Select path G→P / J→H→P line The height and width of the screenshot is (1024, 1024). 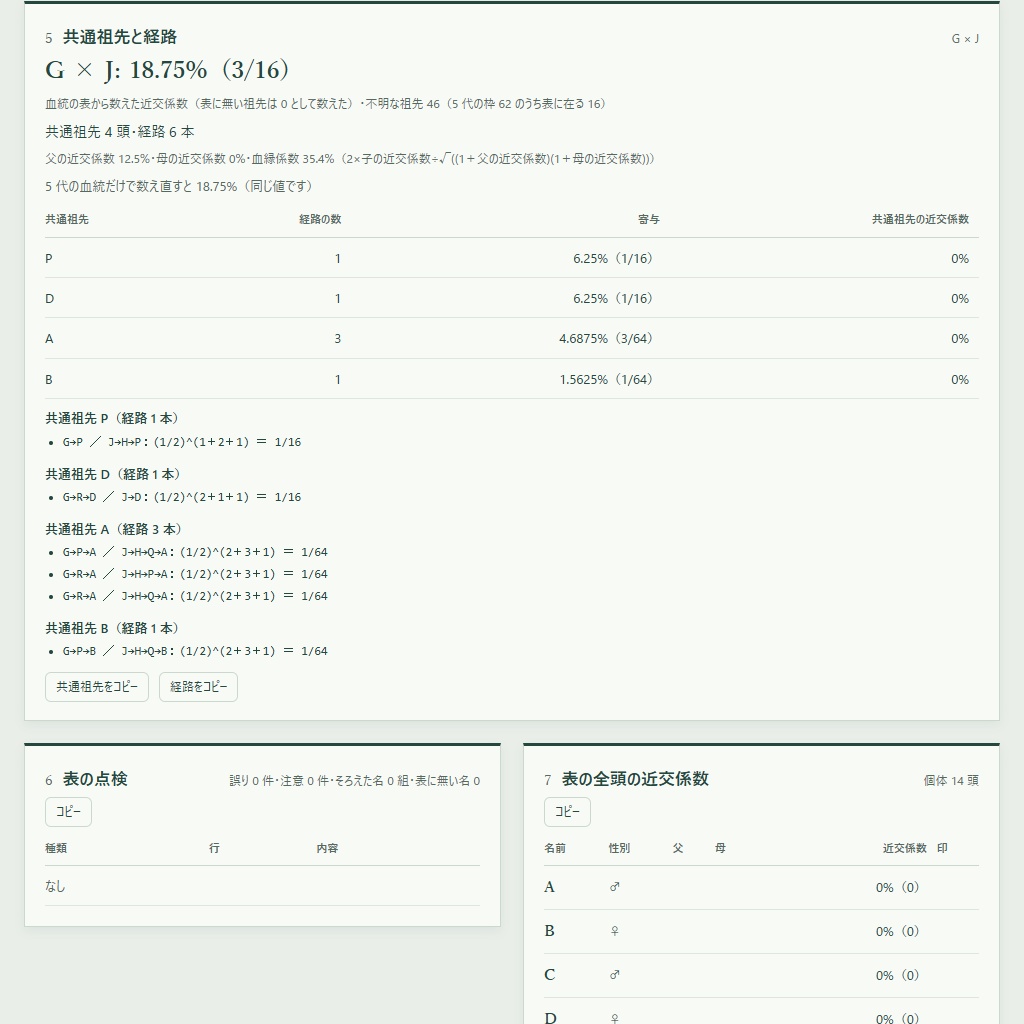click(x=182, y=442)
